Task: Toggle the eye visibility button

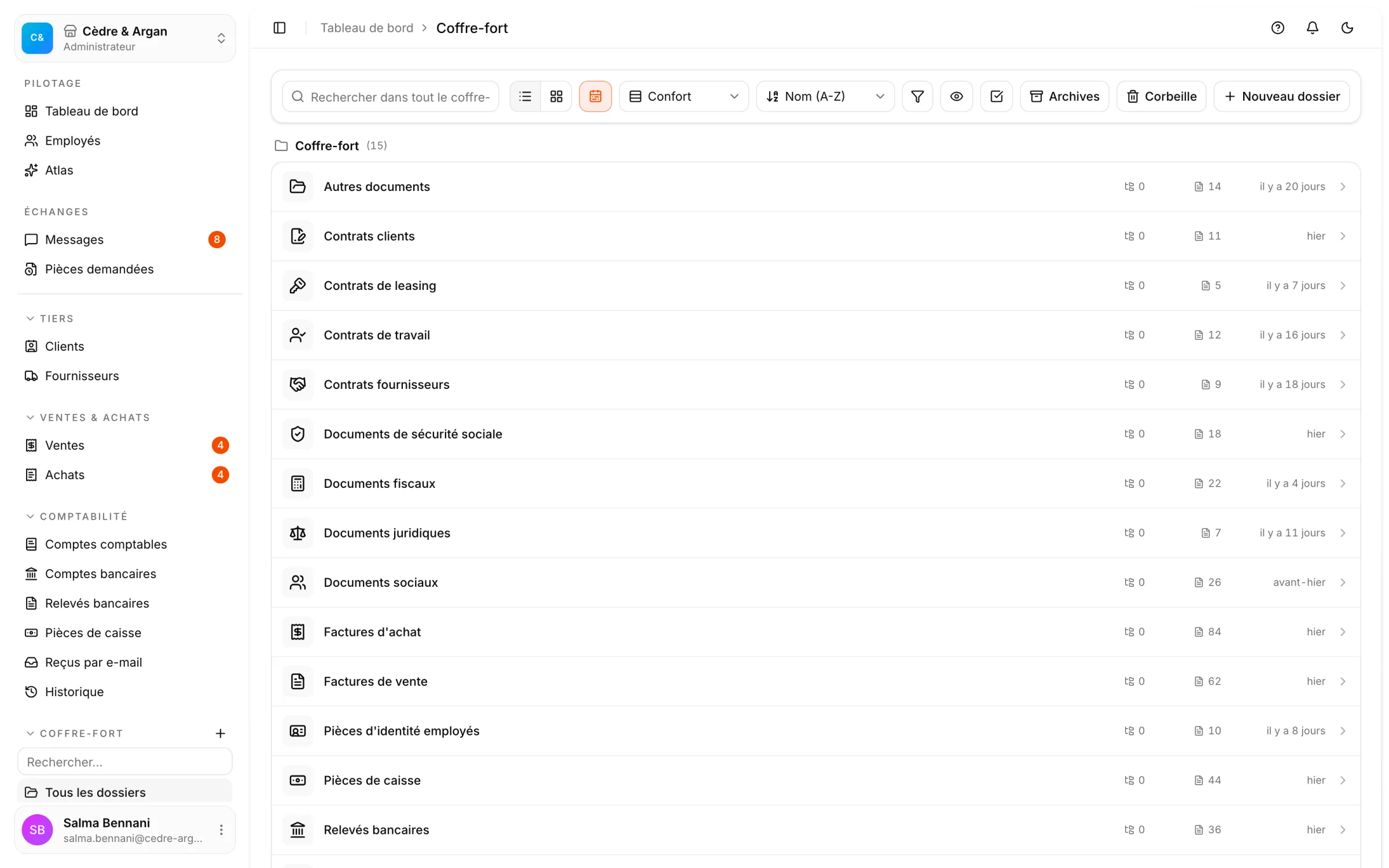Action: (x=956, y=96)
